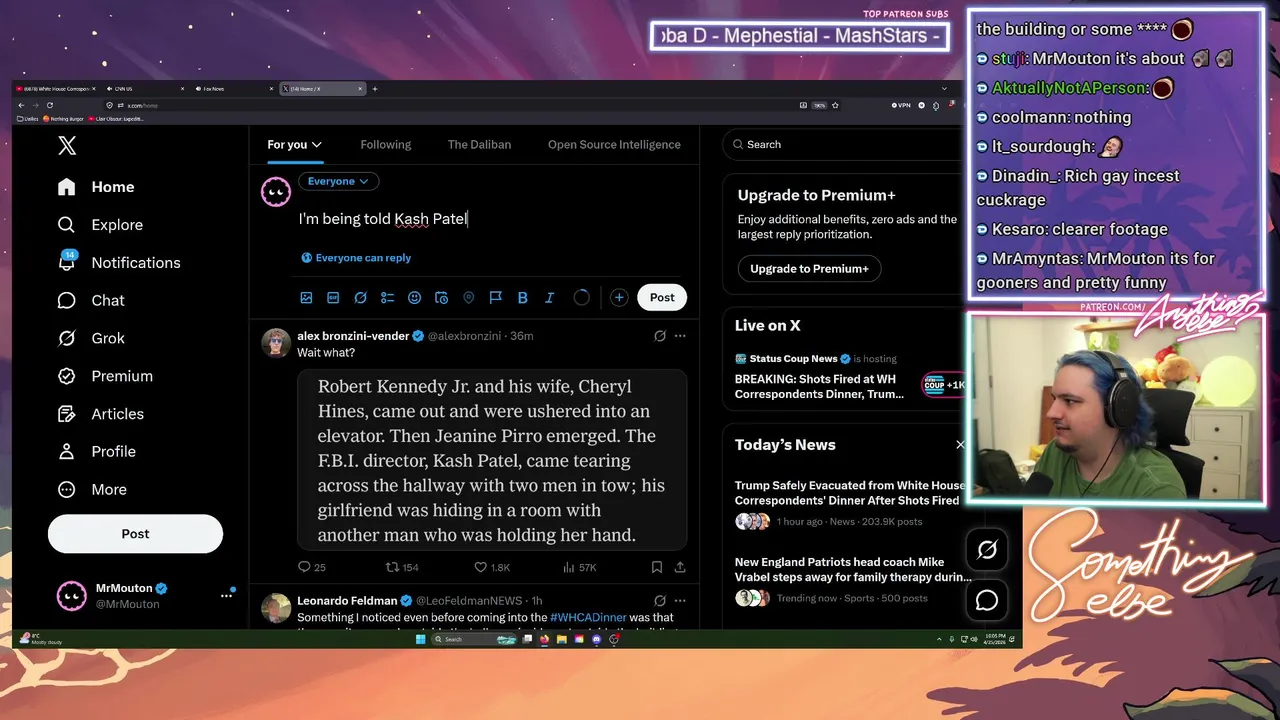
Task: Click the X logo in the sidebar
Action: tap(67, 146)
